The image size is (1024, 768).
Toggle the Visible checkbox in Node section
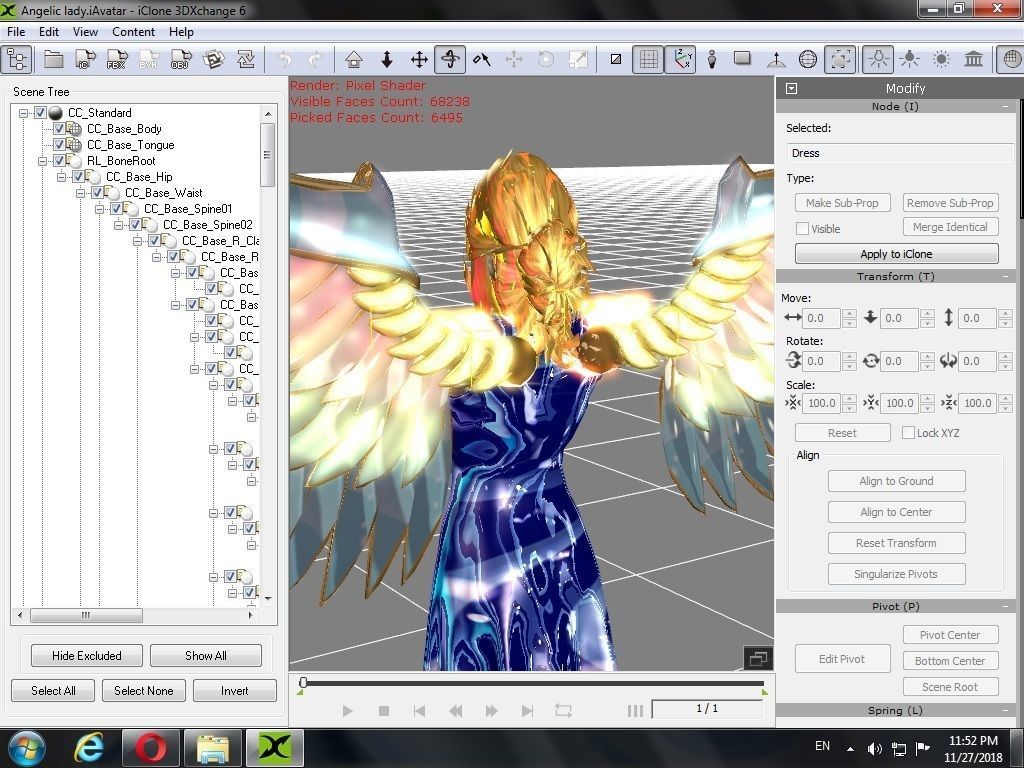pyautogui.click(x=802, y=229)
